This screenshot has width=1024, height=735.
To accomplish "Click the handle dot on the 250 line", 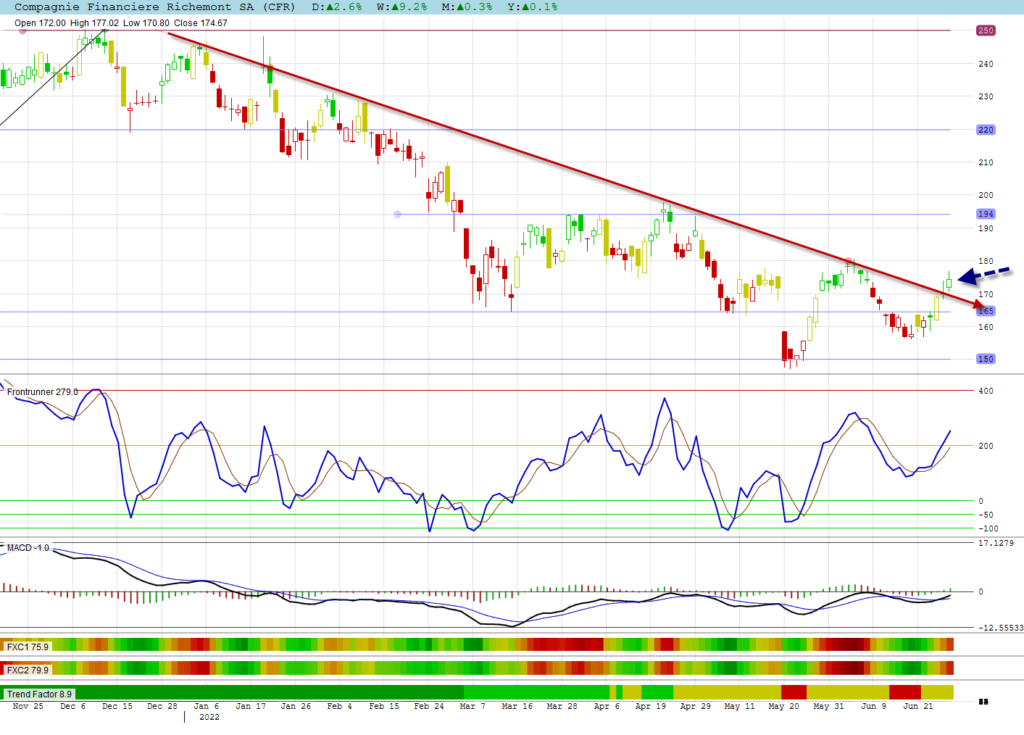I will tap(23, 31).
